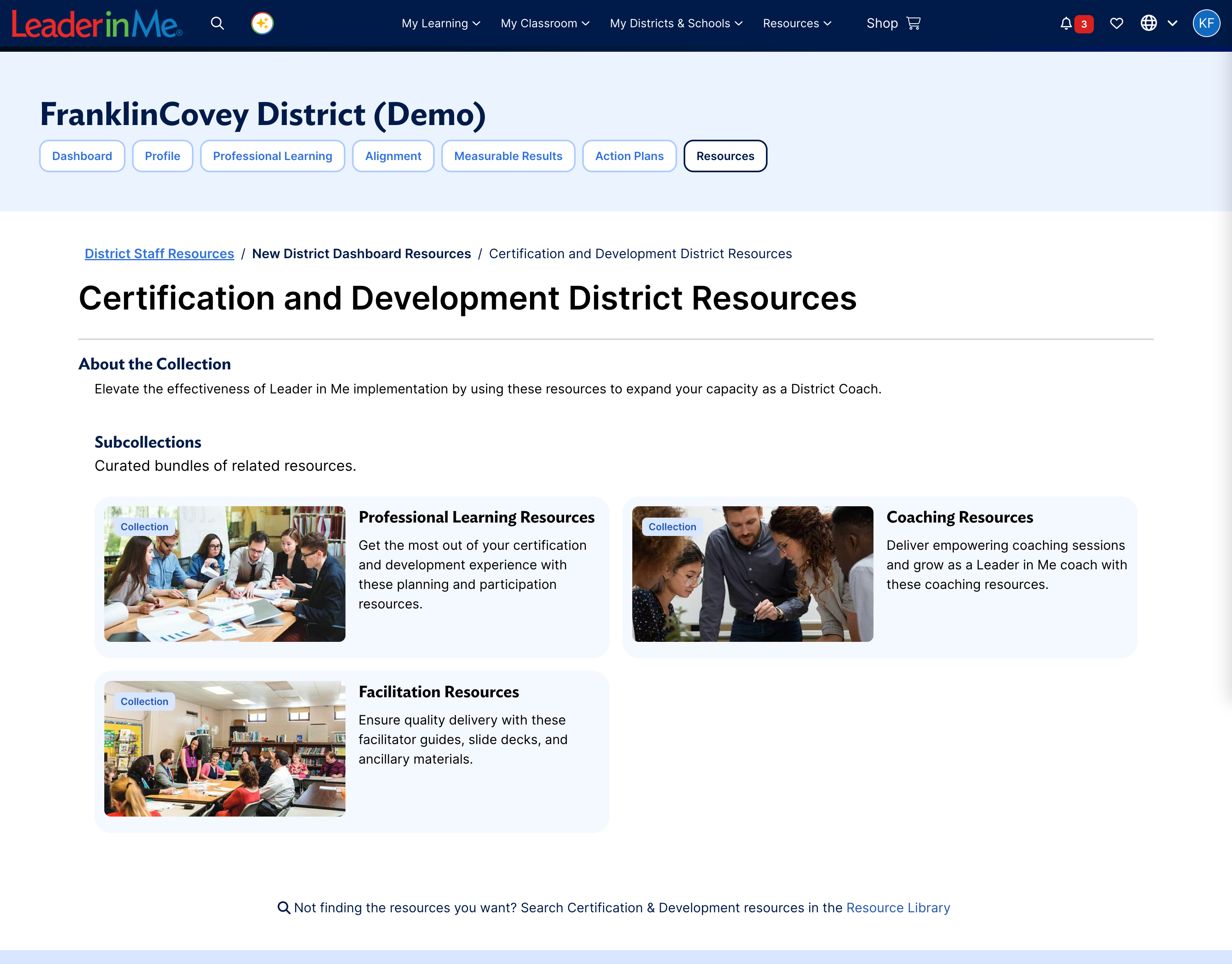Image resolution: width=1232 pixels, height=964 pixels.
Task: Follow the District Staff Resources breadcrumb
Action: tap(159, 253)
